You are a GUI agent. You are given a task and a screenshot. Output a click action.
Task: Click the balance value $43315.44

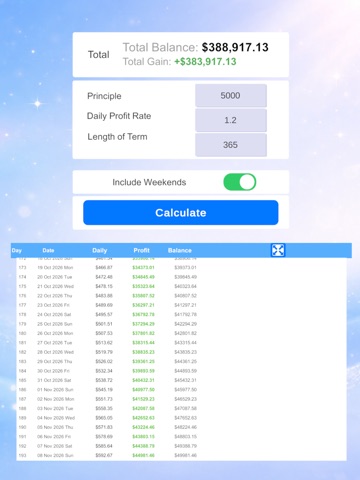[x=185, y=342]
